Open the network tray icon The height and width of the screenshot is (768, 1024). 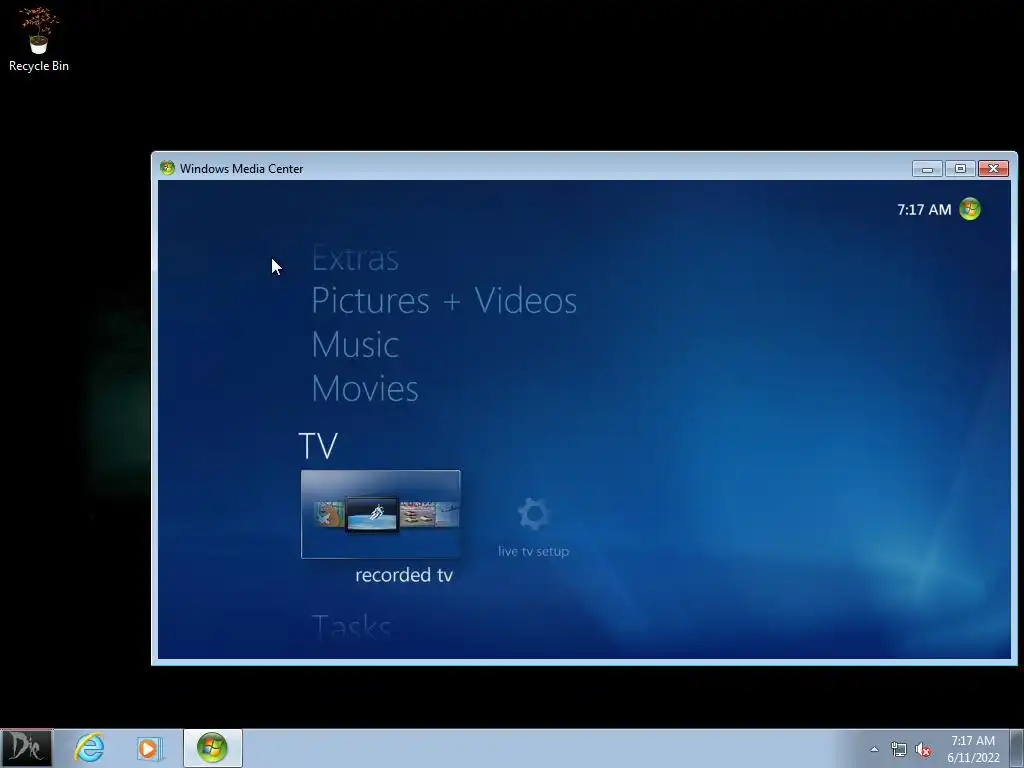(899, 750)
